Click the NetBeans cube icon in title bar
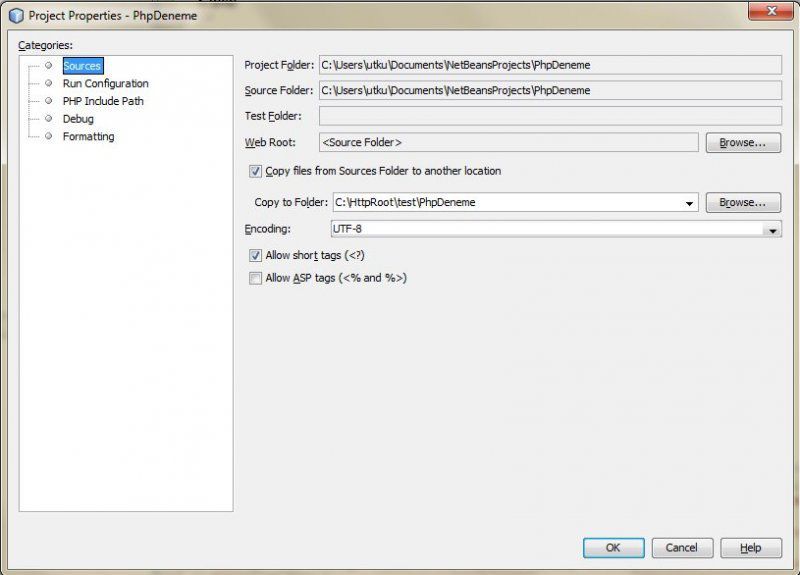 pos(16,15)
